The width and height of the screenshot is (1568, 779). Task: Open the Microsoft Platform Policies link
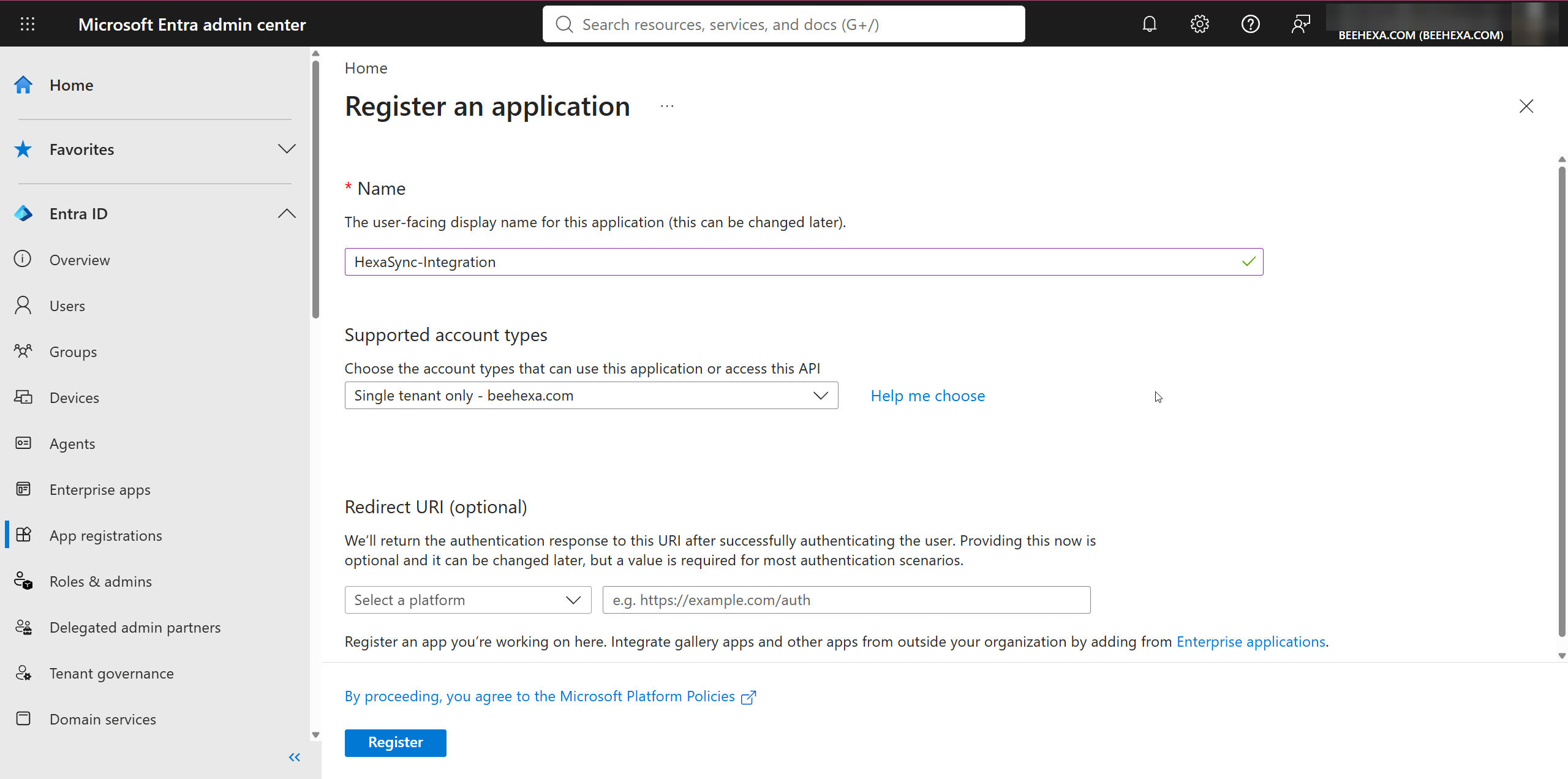tap(550, 696)
